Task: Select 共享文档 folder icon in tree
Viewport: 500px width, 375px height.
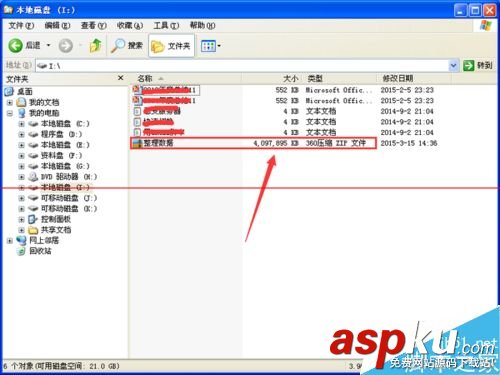Action: point(33,230)
